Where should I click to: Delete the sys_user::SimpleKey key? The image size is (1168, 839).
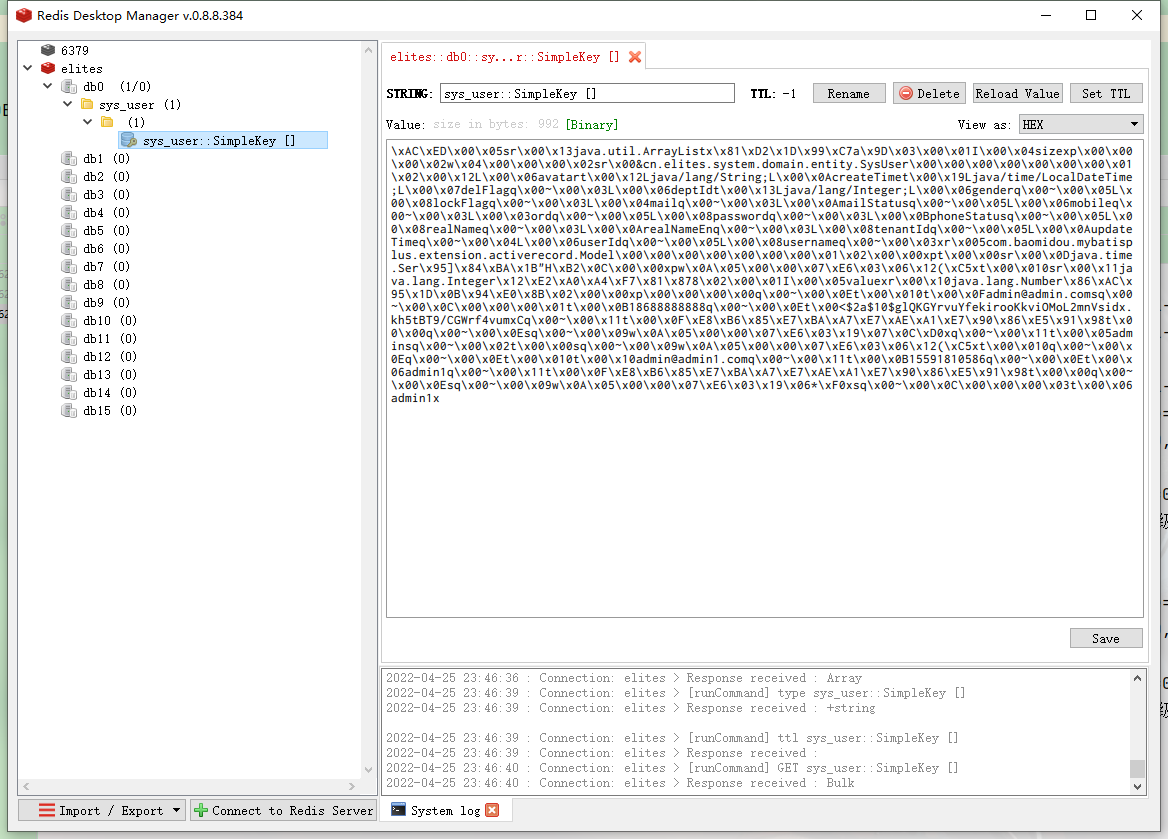(x=929, y=93)
